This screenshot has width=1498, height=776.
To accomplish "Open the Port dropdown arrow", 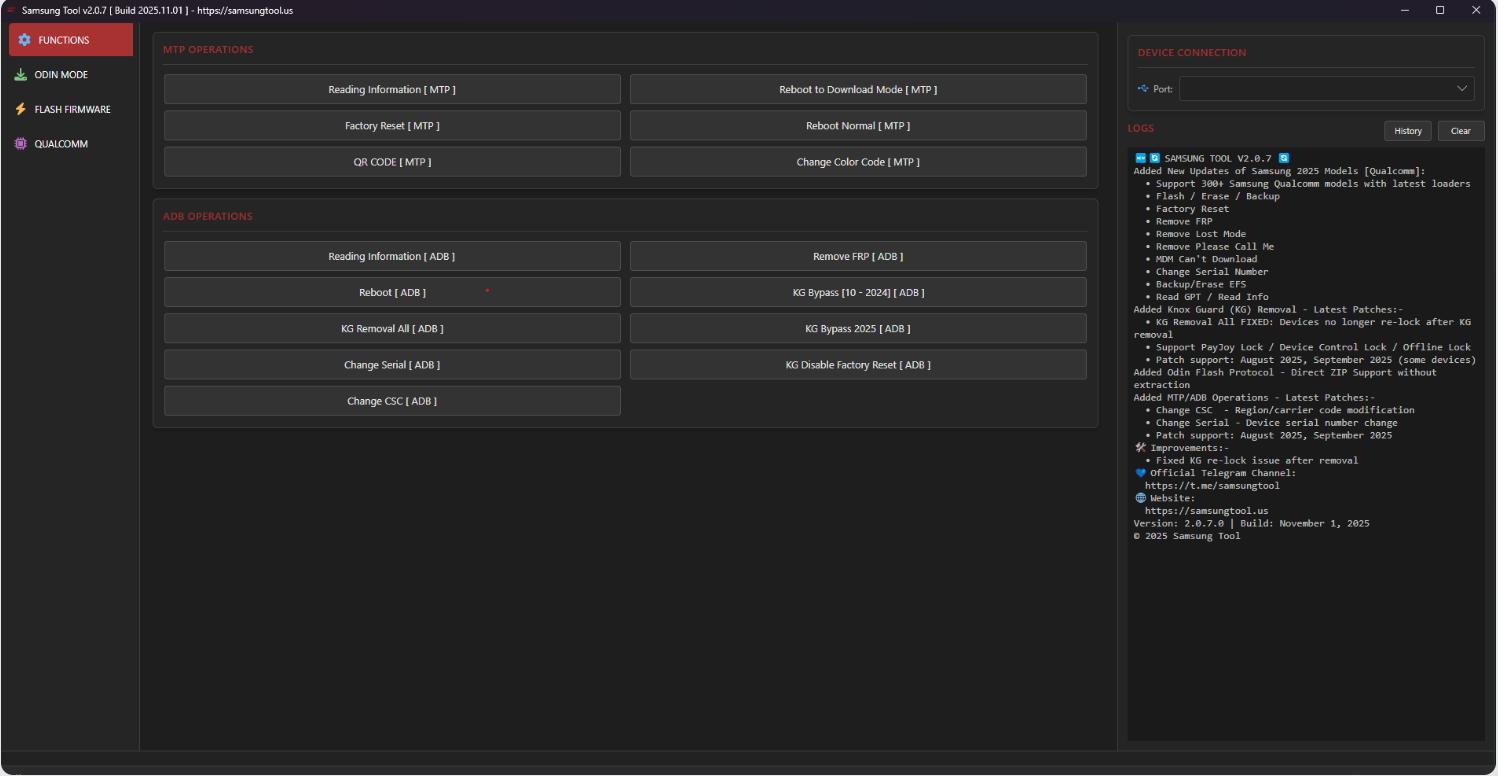I will click(x=1461, y=89).
